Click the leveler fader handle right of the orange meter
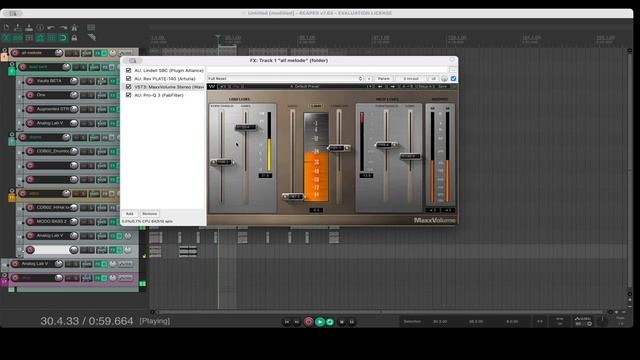Screen dimensions: 640x360 click(x=339, y=148)
